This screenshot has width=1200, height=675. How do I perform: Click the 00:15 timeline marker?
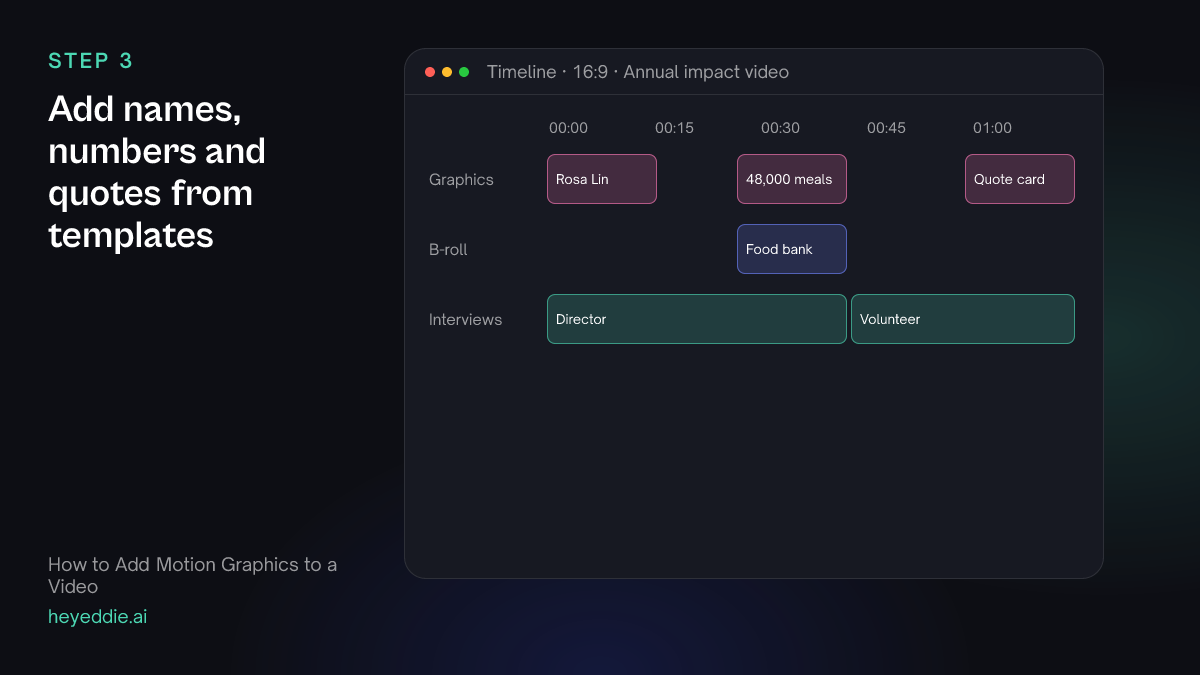[674, 128]
